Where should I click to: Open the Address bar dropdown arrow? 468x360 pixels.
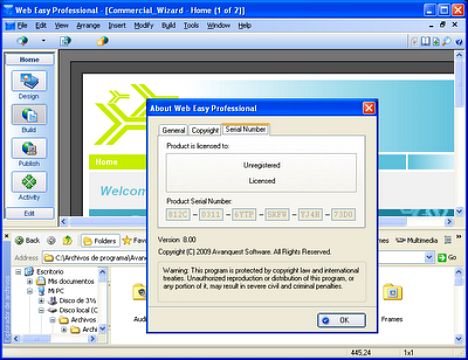(429, 257)
